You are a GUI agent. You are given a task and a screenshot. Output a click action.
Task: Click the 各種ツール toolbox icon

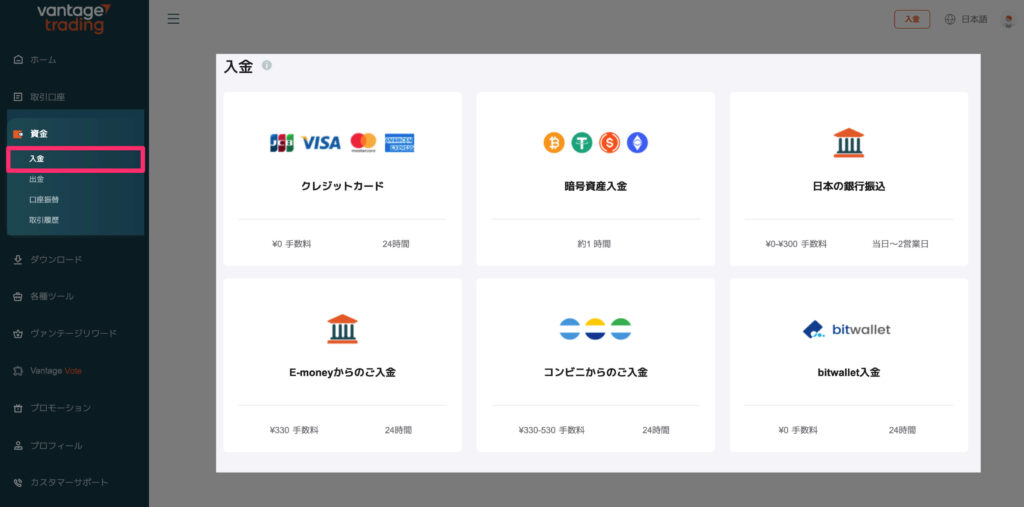18,297
